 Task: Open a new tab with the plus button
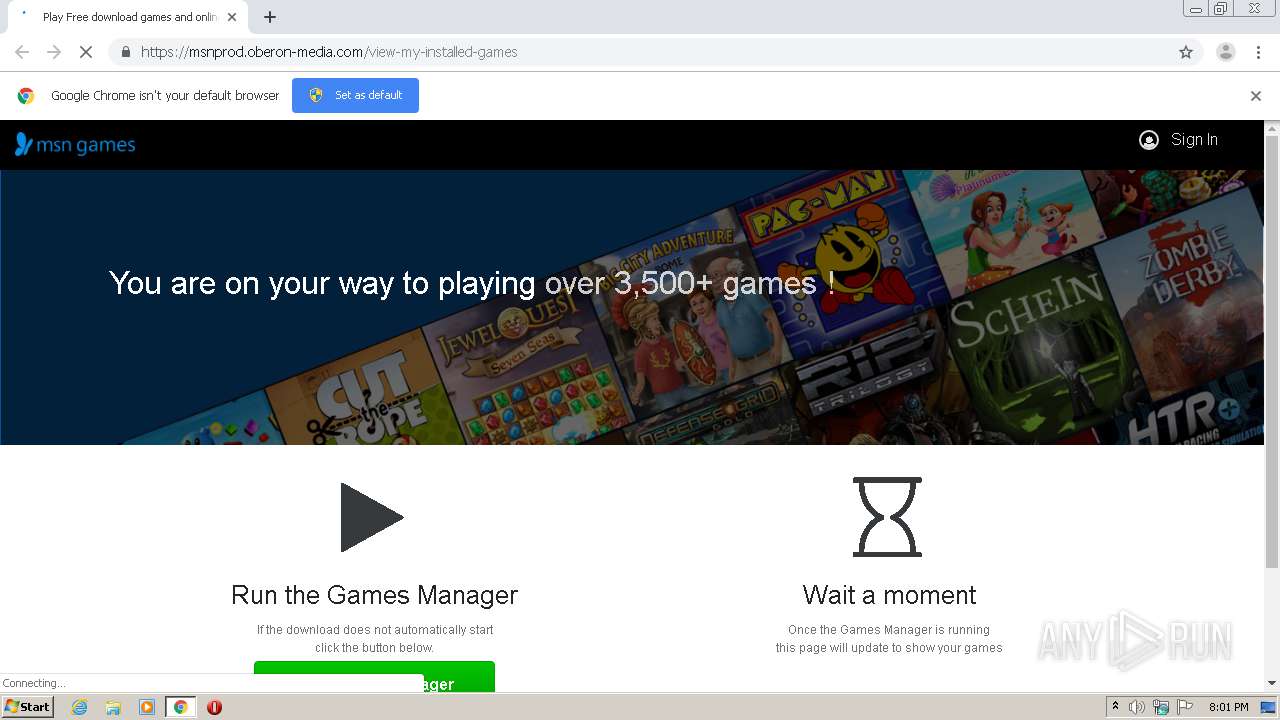coord(270,17)
